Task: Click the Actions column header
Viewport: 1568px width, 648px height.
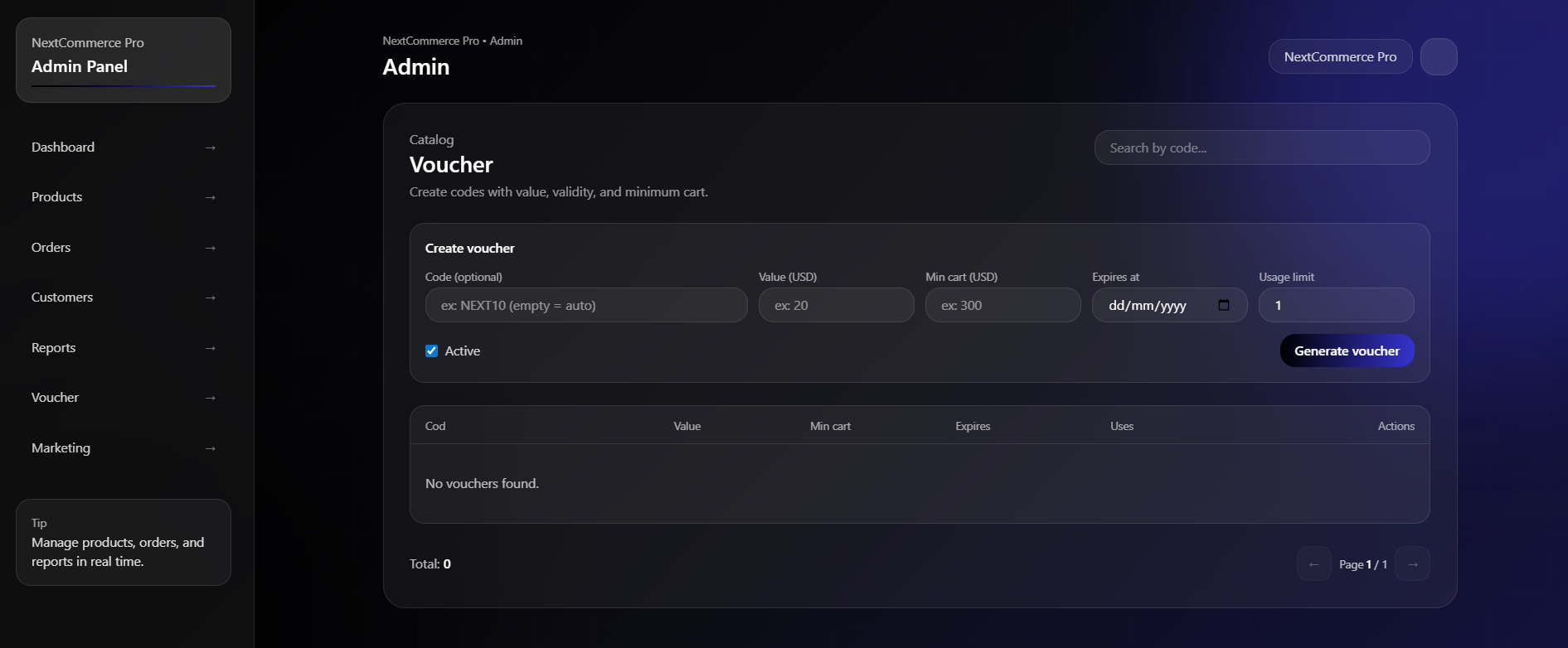Action: tap(1396, 426)
